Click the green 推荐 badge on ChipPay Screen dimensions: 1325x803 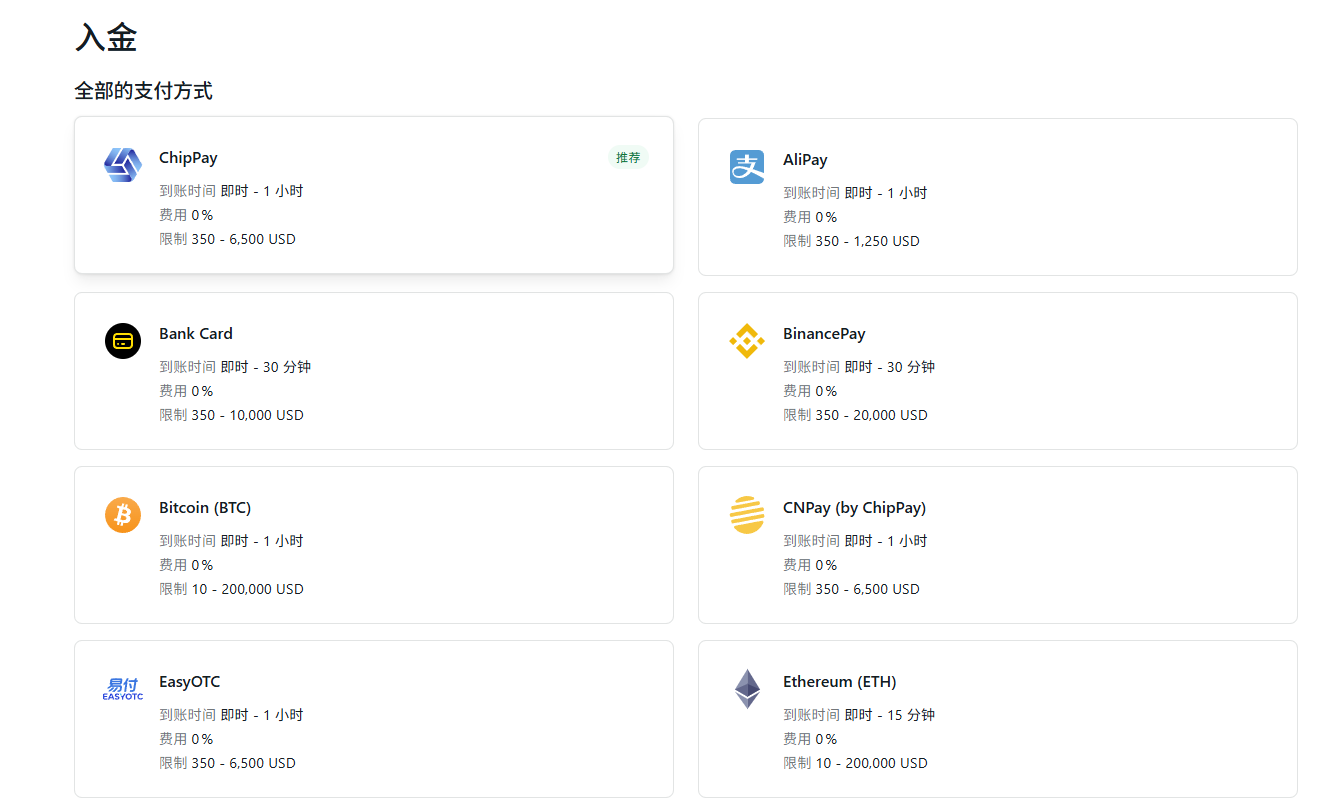click(628, 158)
